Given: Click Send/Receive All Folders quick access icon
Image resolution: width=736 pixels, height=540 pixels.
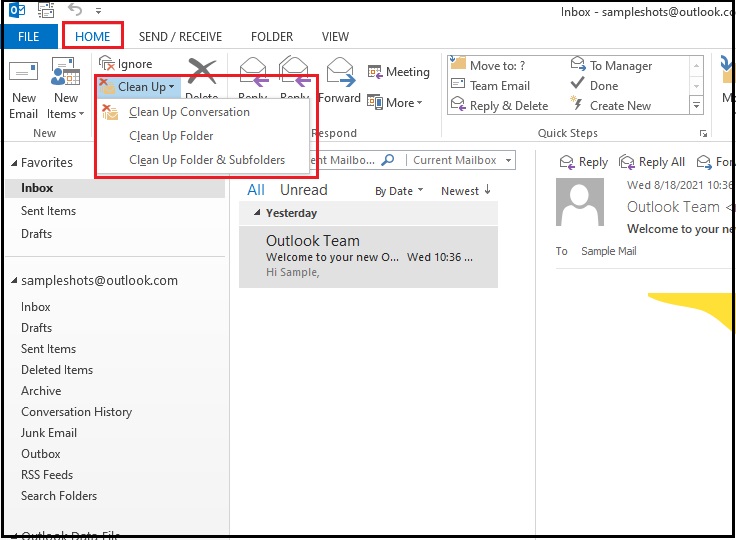Looking at the screenshot, I should (46, 9).
